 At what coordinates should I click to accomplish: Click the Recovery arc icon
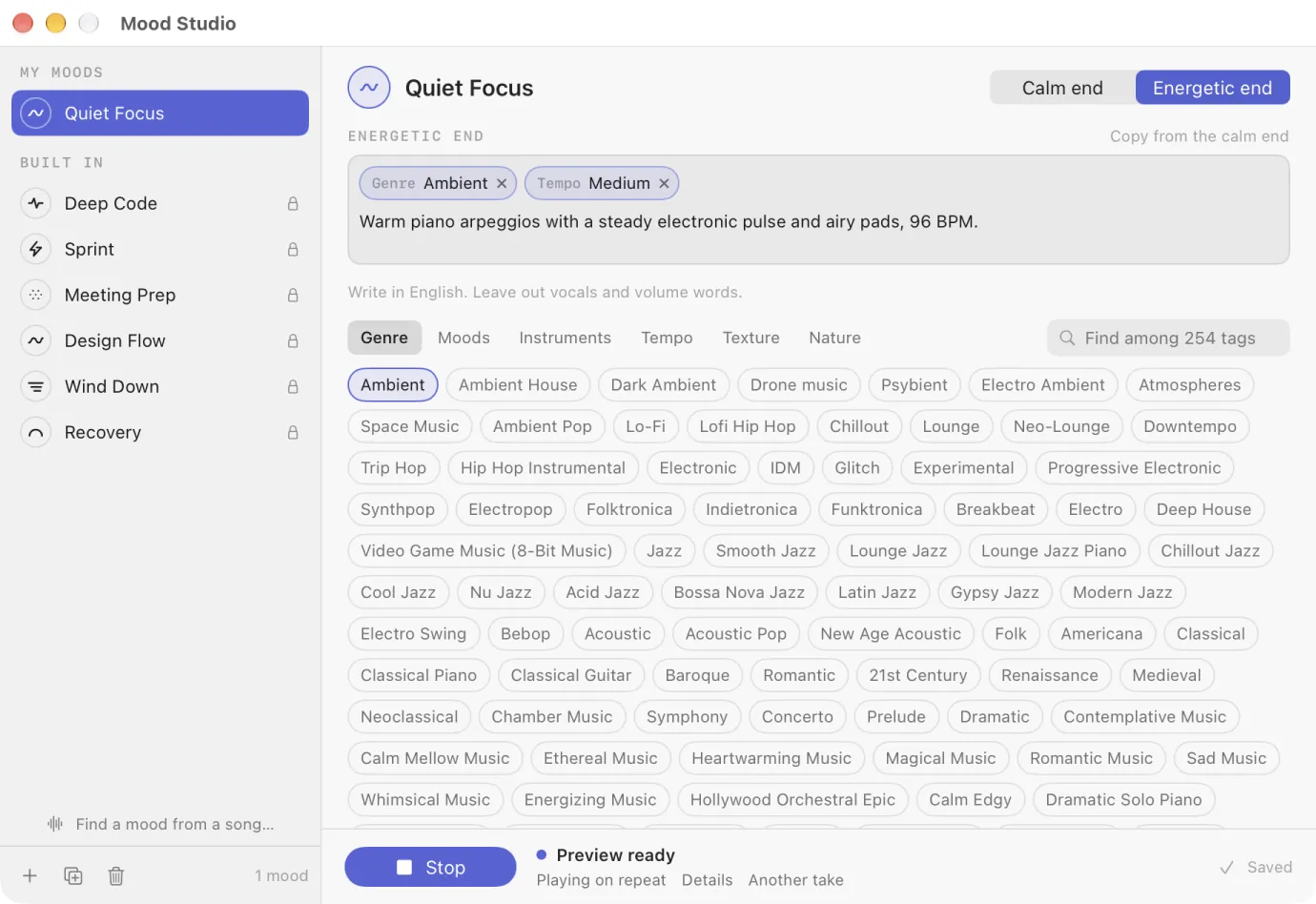coord(35,432)
